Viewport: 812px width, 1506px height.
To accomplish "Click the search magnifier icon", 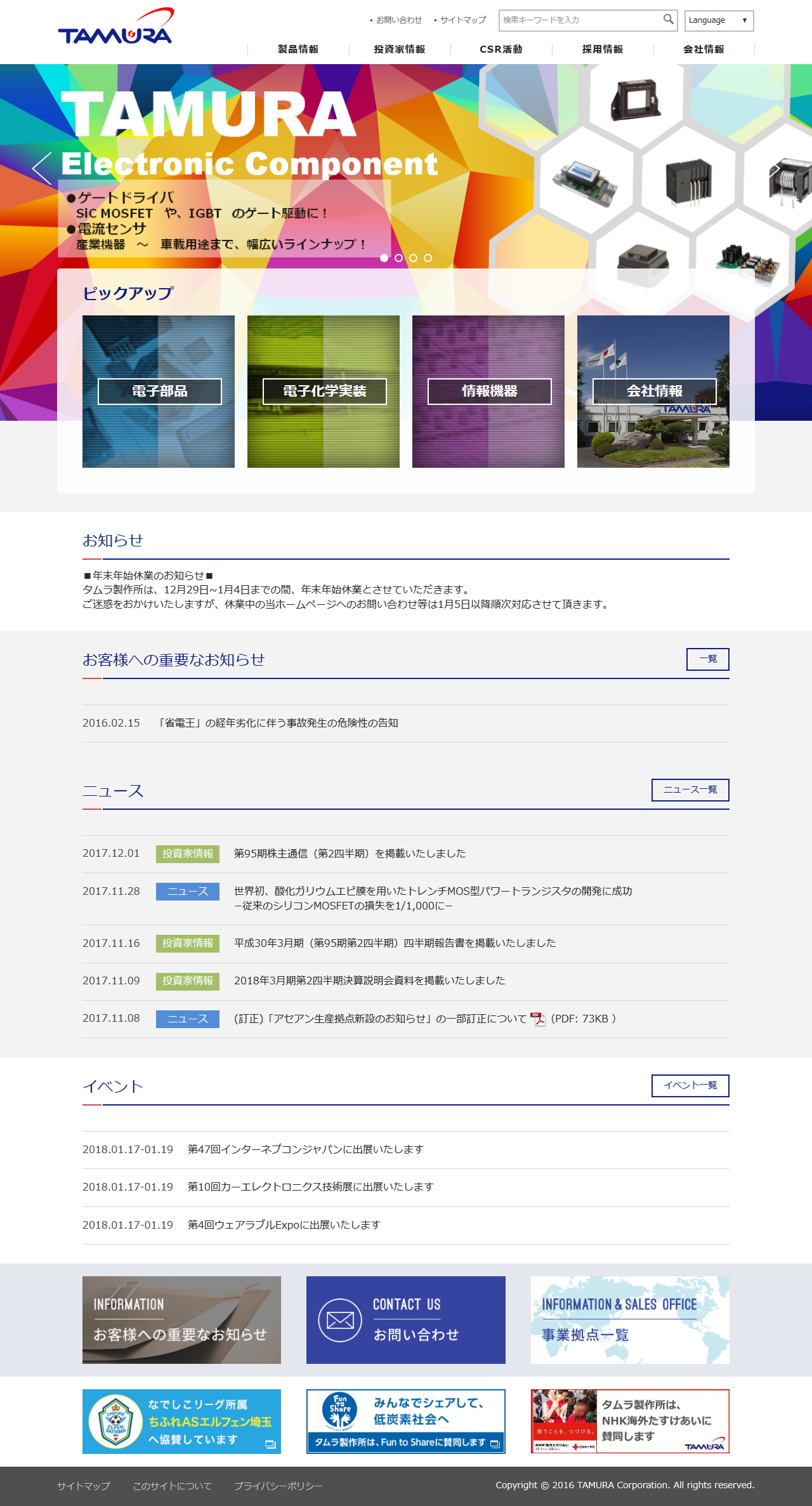I will click(668, 20).
